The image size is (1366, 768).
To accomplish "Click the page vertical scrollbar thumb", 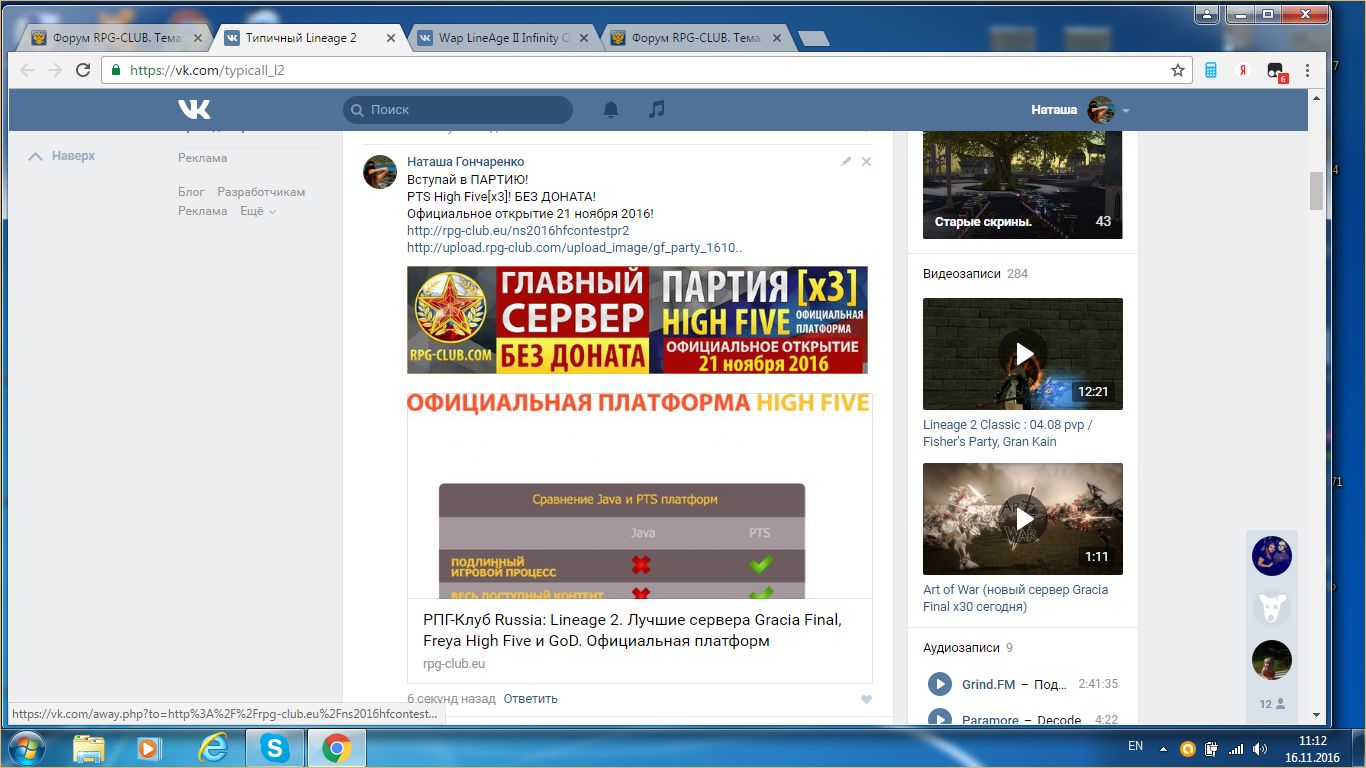I will click(1317, 190).
